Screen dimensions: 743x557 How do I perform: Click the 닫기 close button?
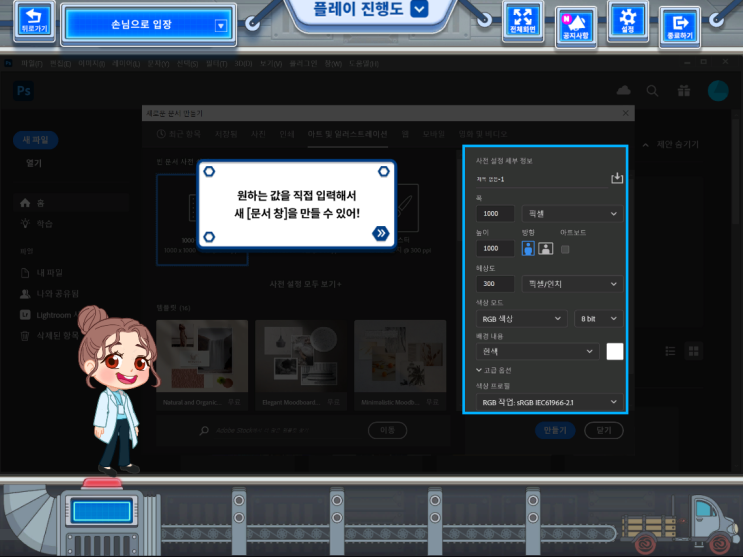point(604,430)
